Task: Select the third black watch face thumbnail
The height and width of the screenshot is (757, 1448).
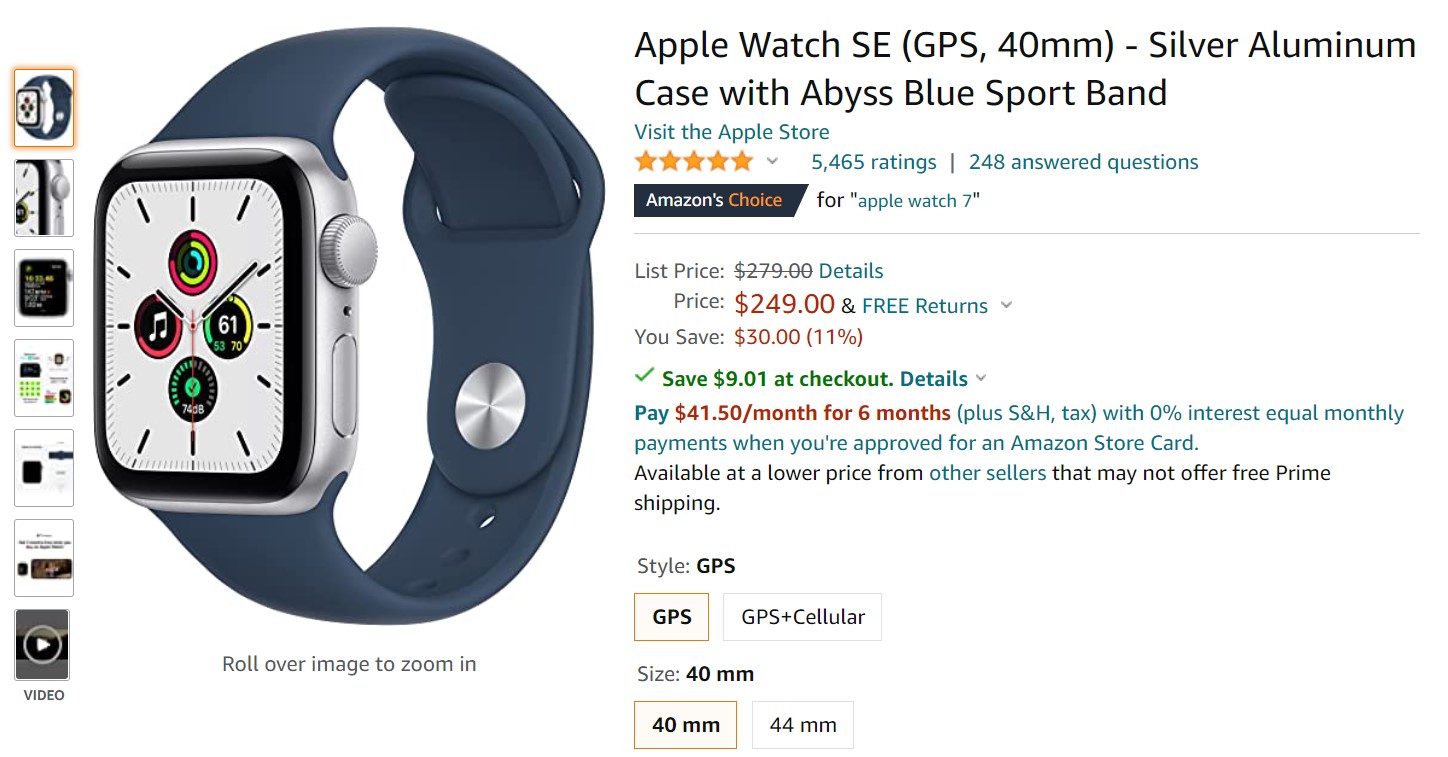Action: (x=44, y=288)
